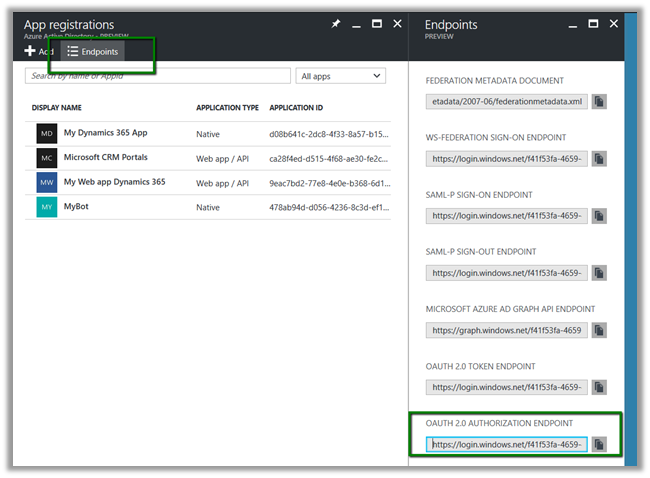Open the All apps filter dropdown
Screen dimensions: 650x478
342,76
